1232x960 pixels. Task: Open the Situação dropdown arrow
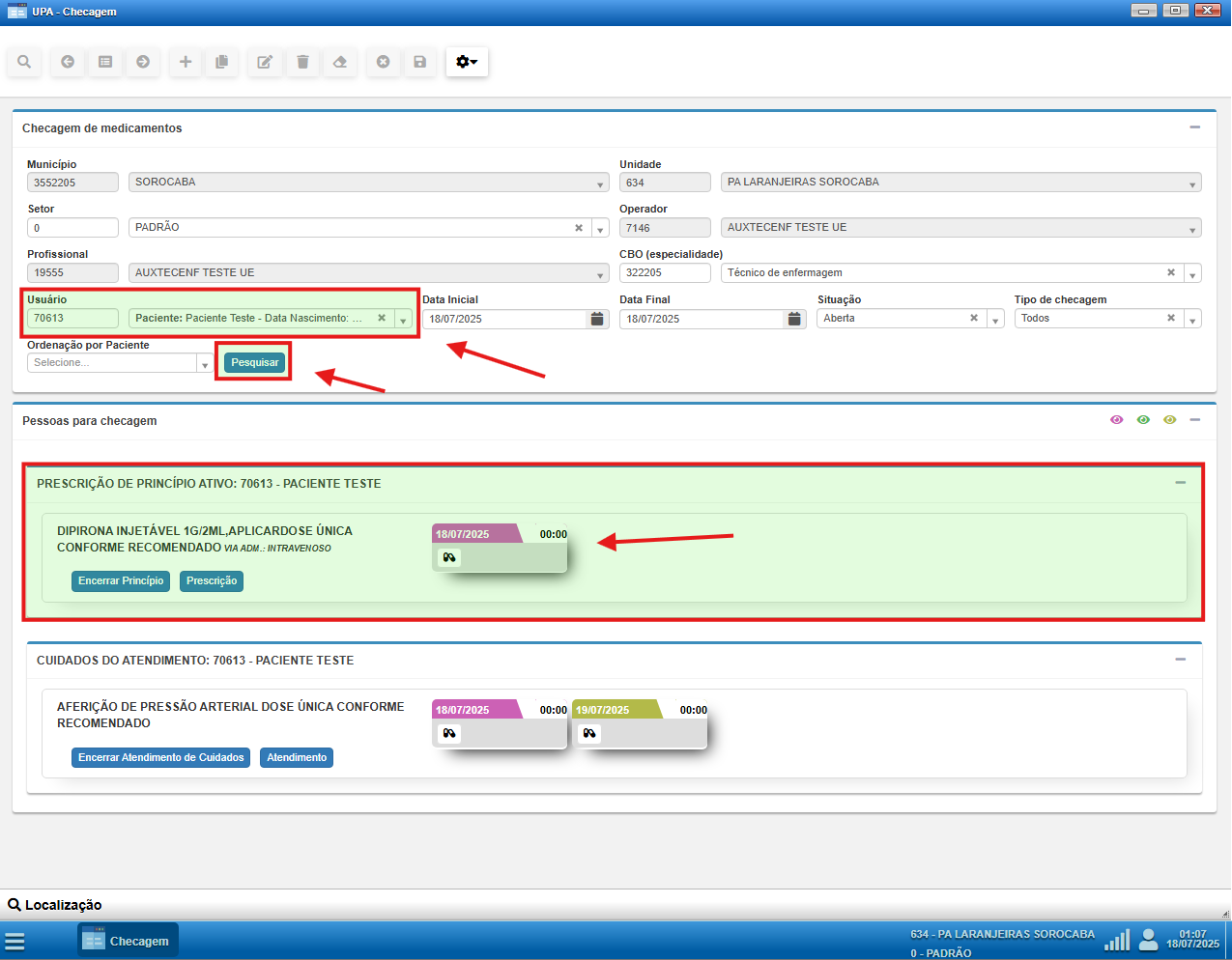tap(995, 320)
